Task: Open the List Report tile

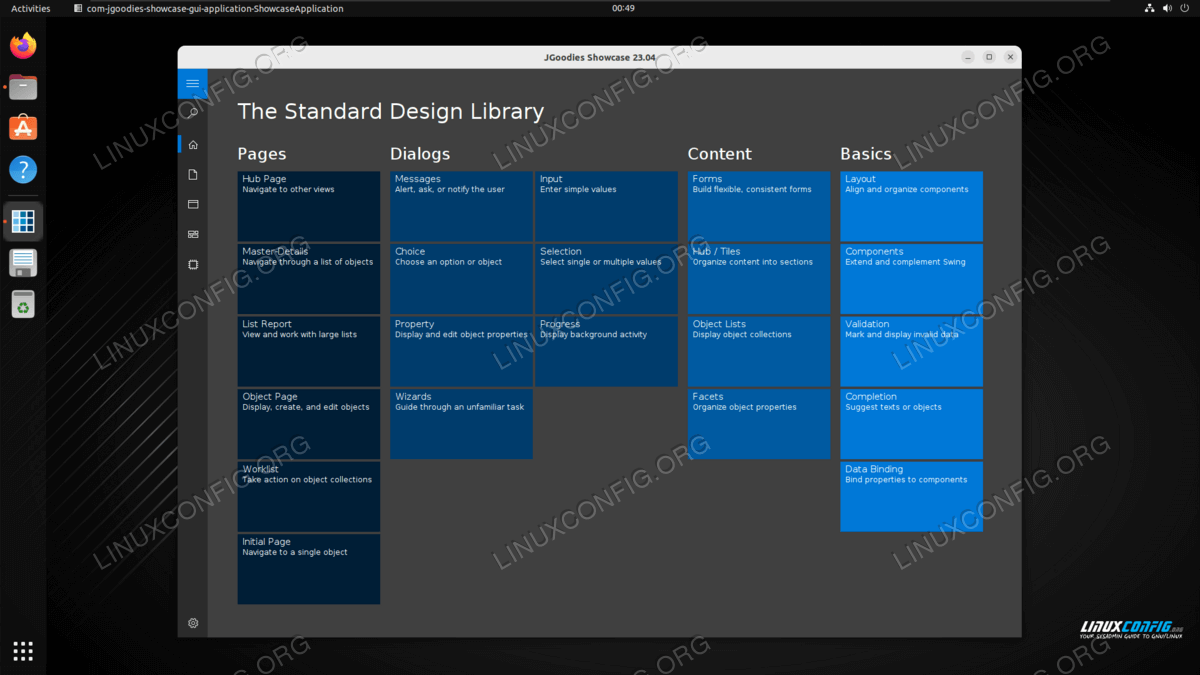Action: 309,352
